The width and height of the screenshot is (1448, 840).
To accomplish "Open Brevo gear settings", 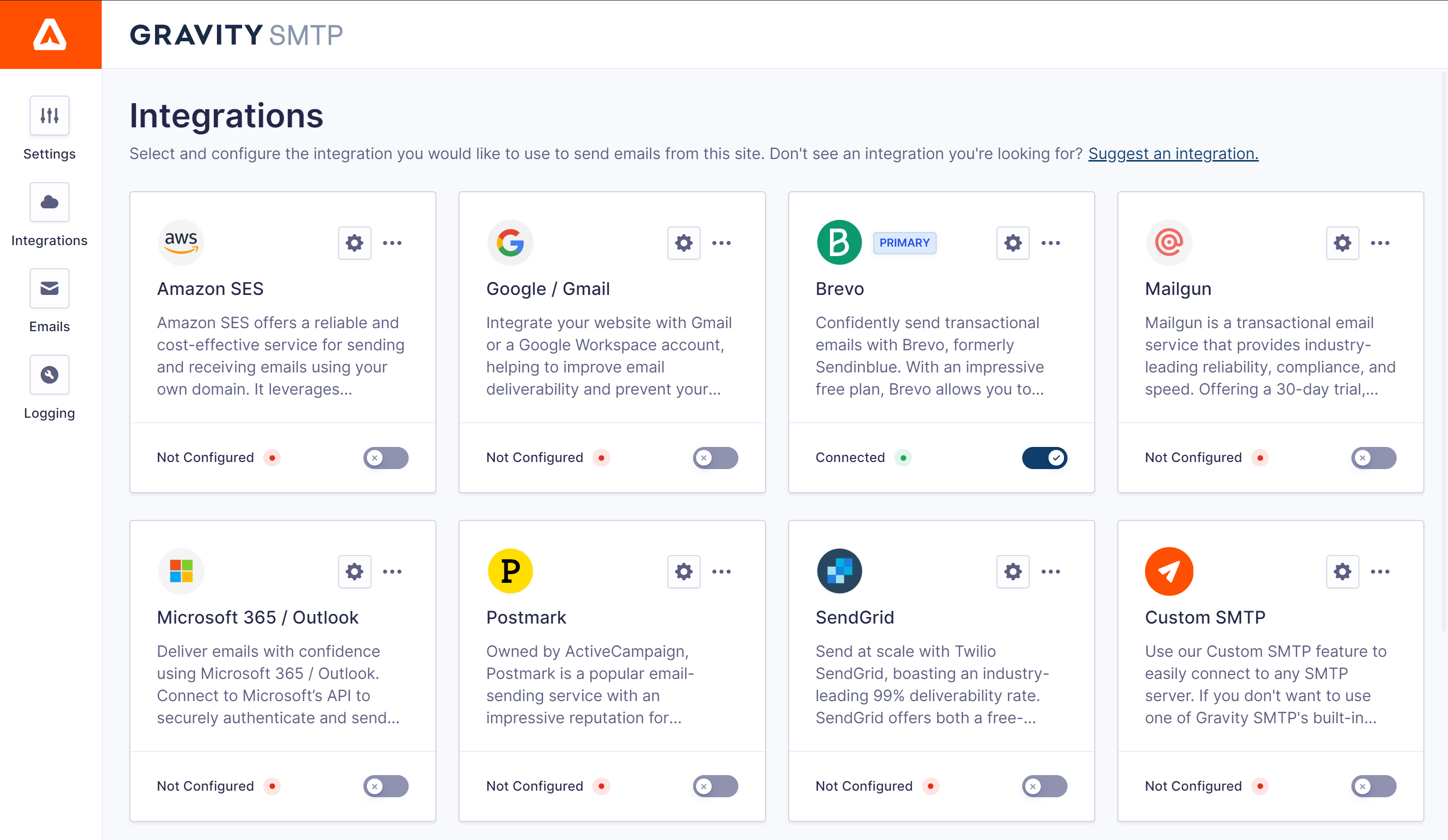I will pos(1013,243).
